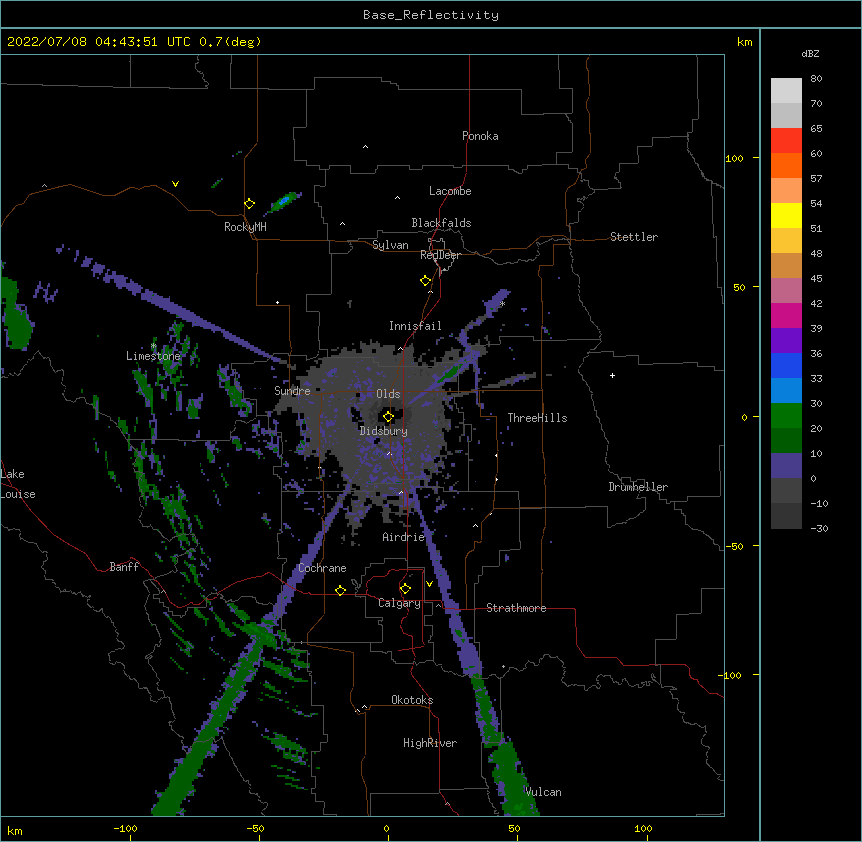Image resolution: width=862 pixels, height=842 pixels.
Task: Click the Sundre town label
Action: click(292, 391)
